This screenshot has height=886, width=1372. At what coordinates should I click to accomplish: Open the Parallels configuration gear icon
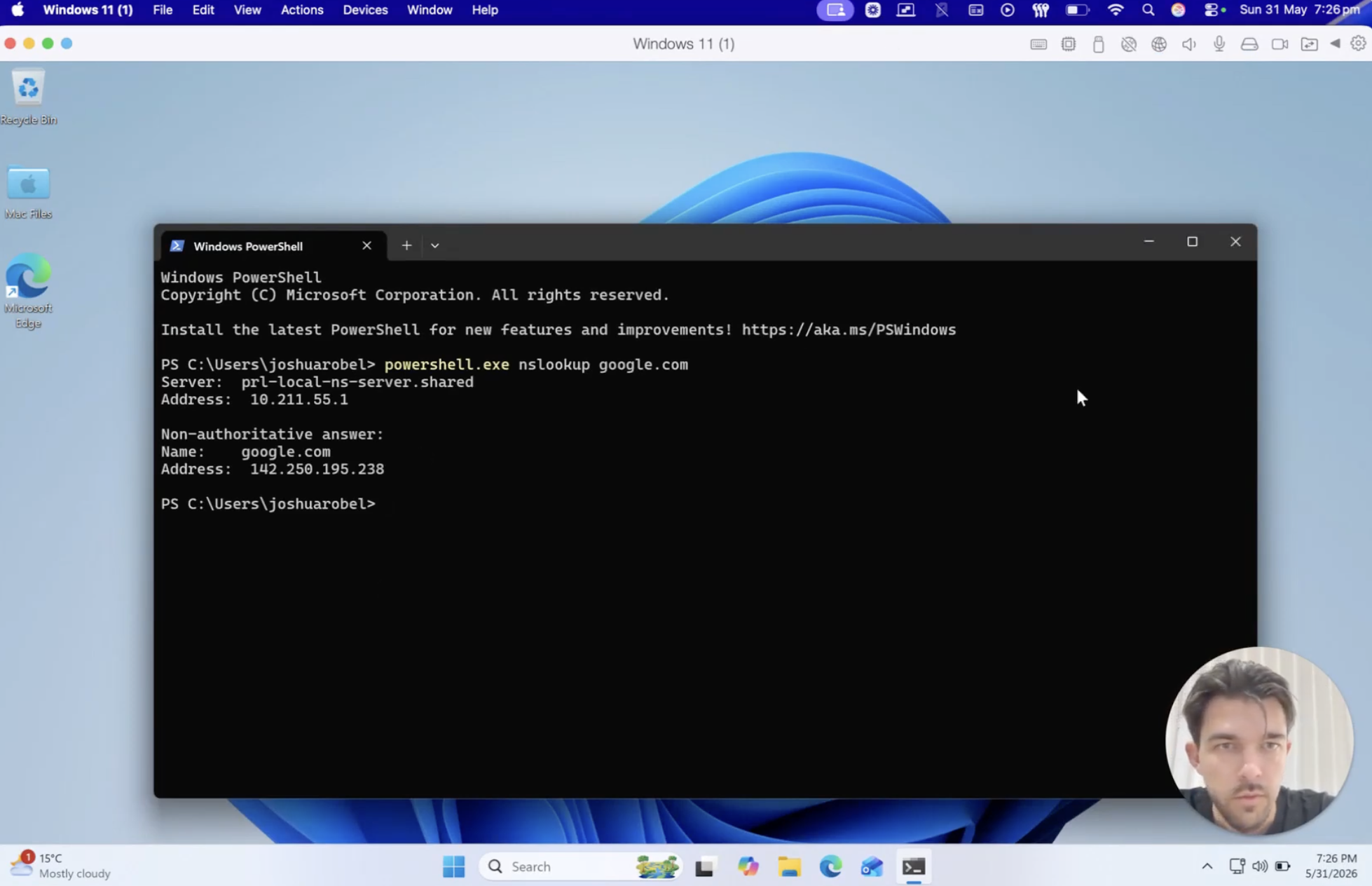1358,43
